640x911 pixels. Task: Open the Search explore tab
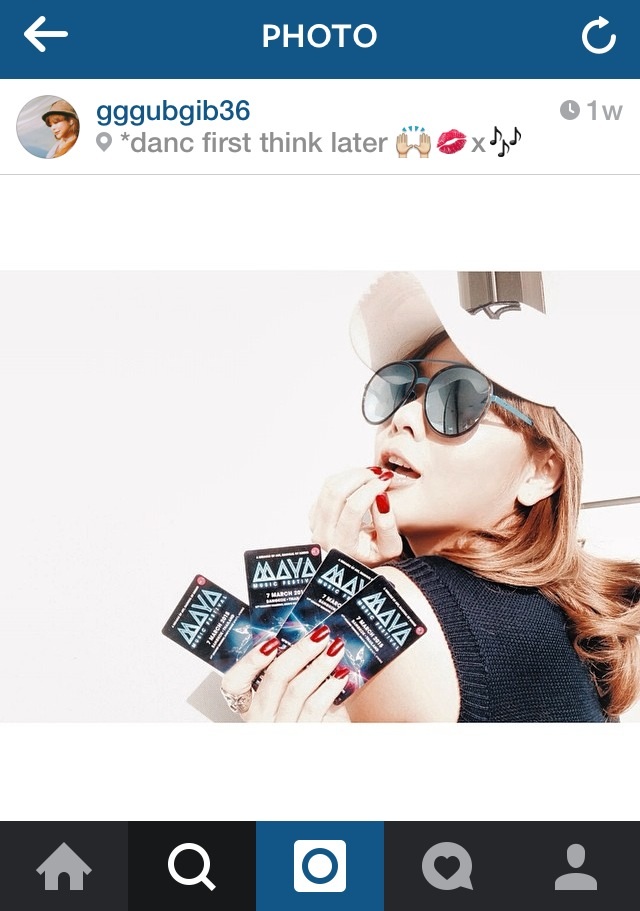[x=192, y=866]
